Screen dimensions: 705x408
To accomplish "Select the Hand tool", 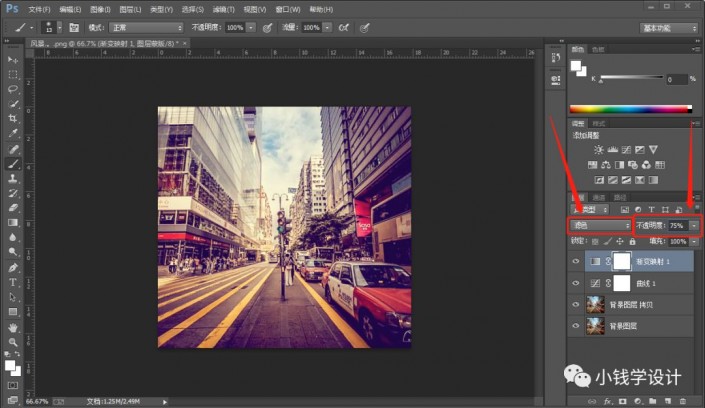I will pos(14,327).
